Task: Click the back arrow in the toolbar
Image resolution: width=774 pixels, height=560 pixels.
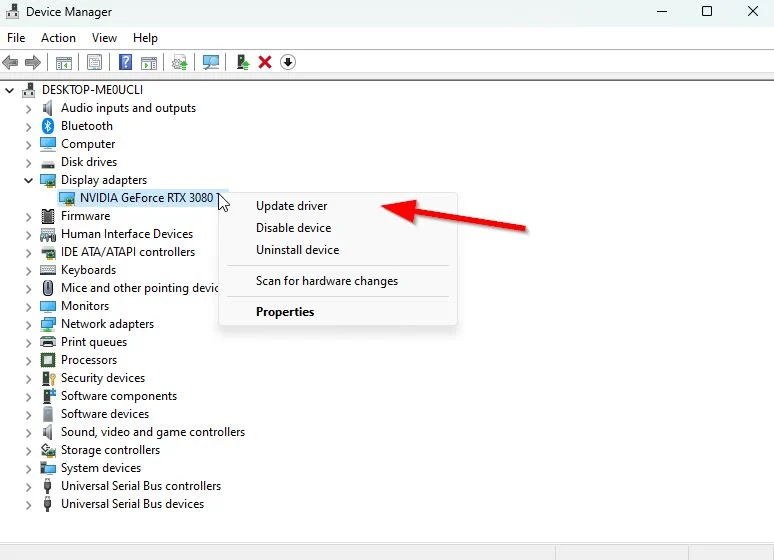Action: [11, 62]
